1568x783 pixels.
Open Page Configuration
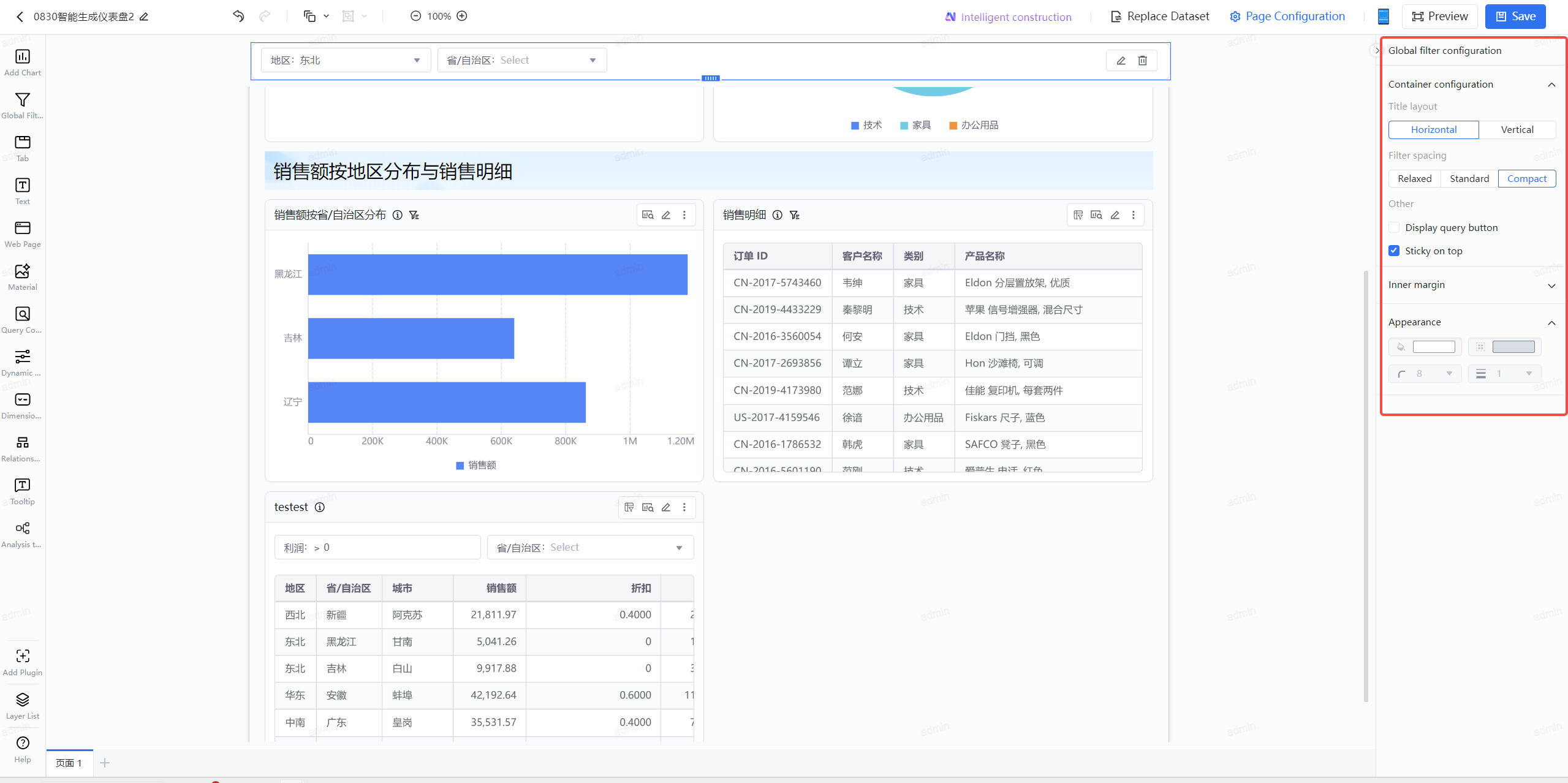click(x=1287, y=17)
